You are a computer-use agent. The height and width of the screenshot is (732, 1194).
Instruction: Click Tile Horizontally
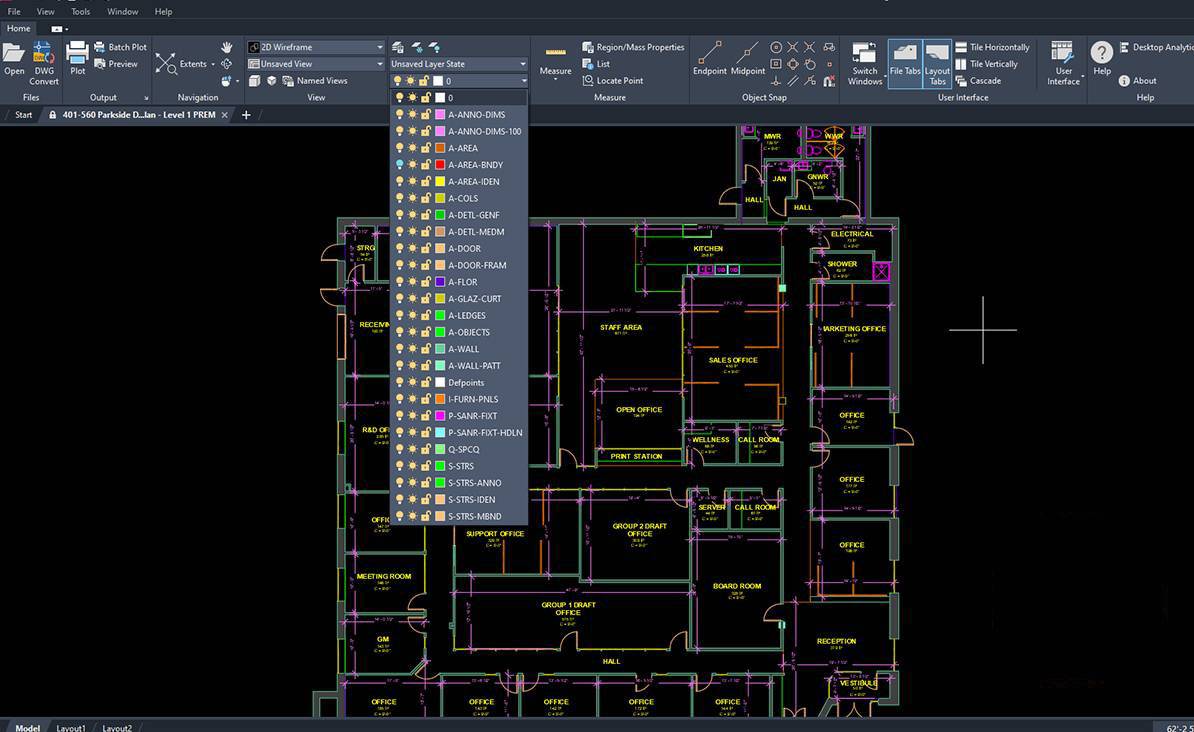coord(998,47)
